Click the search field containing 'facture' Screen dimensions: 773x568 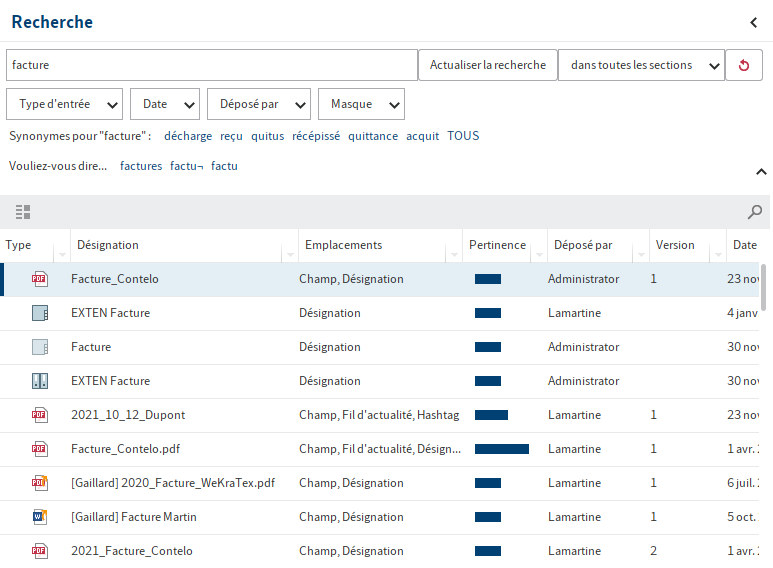pyautogui.click(x=212, y=65)
